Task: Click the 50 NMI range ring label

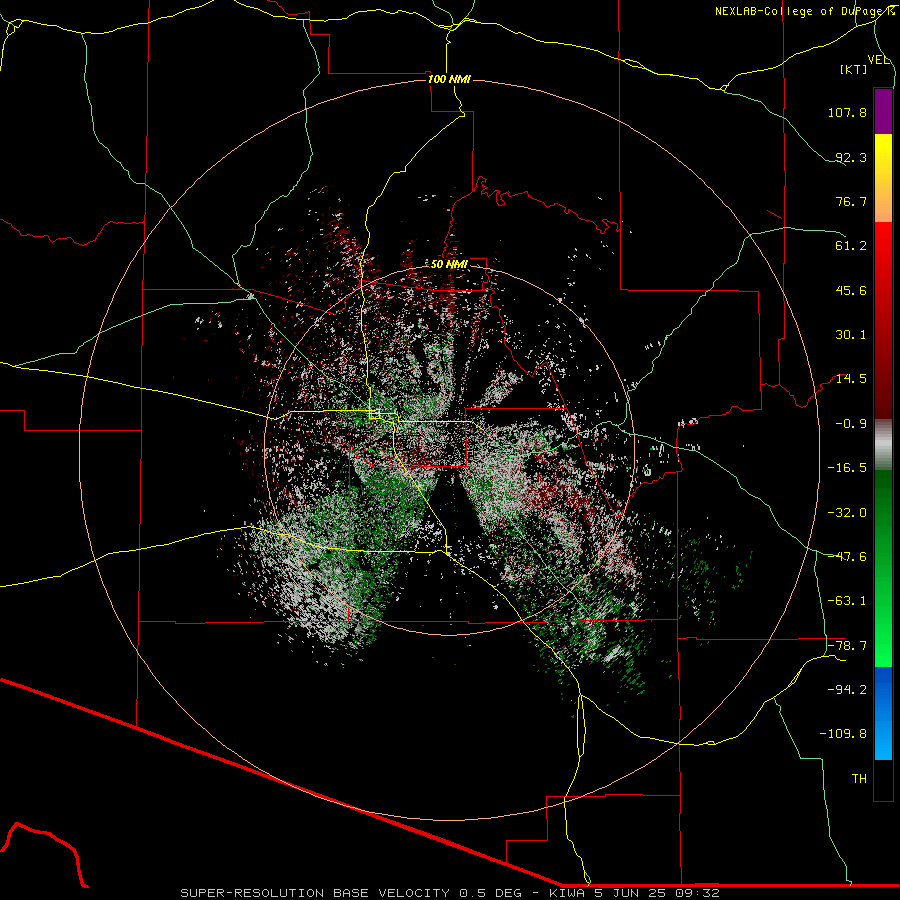Action: pos(449,264)
